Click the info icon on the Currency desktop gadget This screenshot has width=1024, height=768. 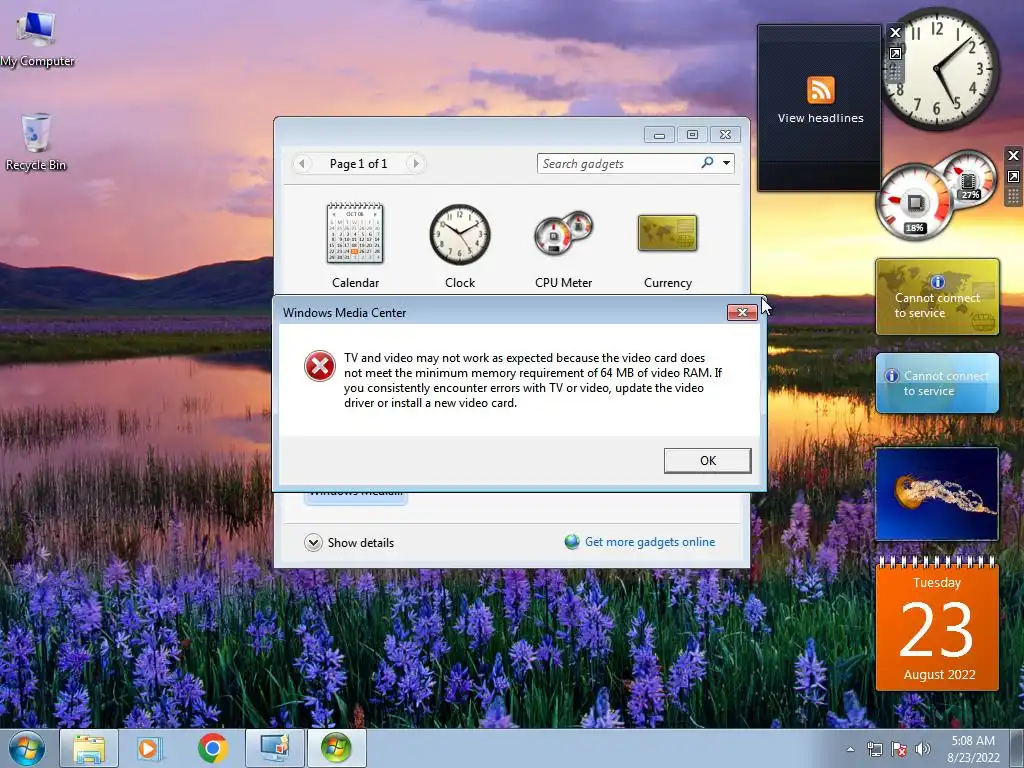[x=938, y=282]
